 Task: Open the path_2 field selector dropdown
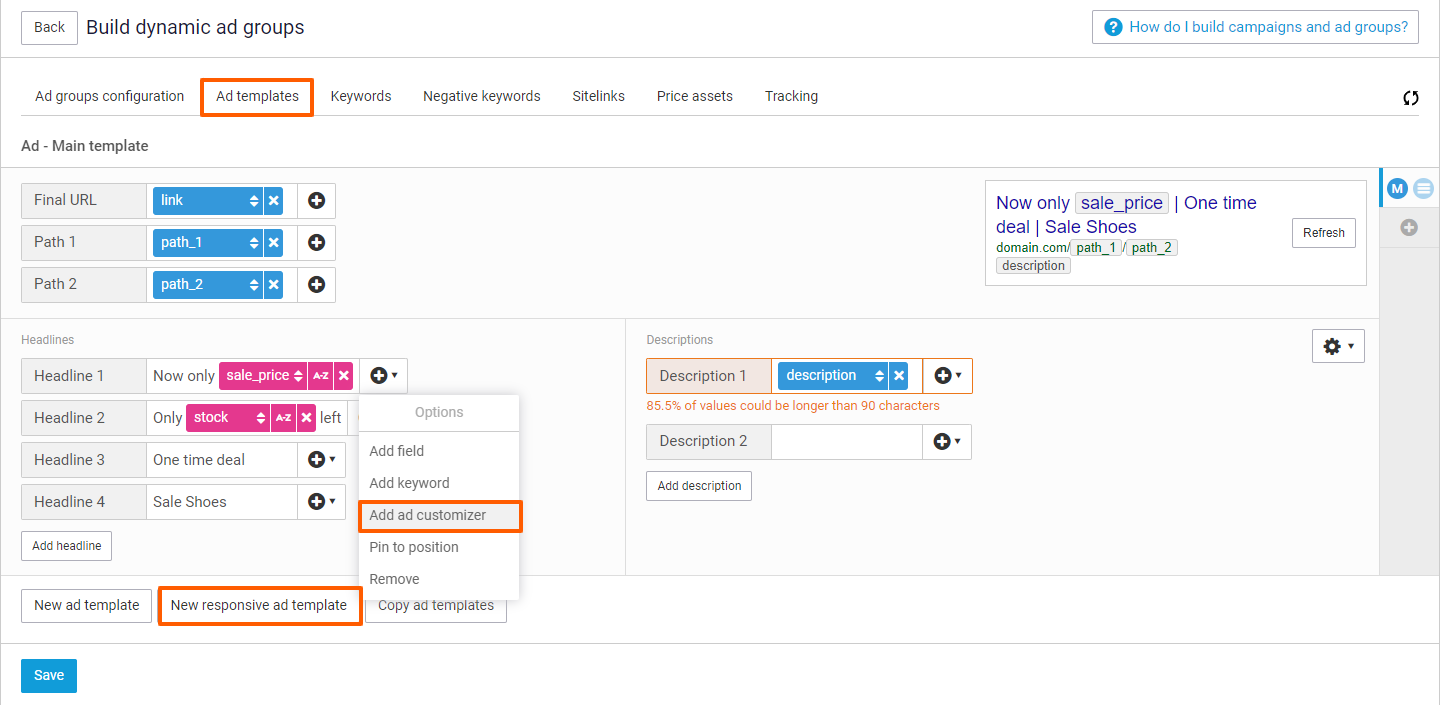click(206, 284)
